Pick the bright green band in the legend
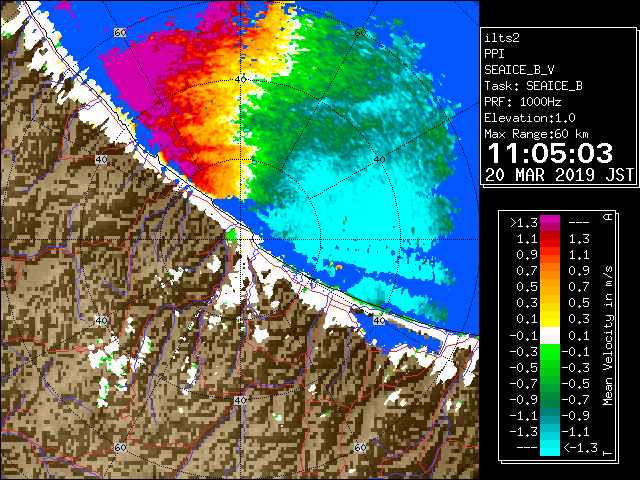The width and height of the screenshot is (640, 480). [550, 351]
